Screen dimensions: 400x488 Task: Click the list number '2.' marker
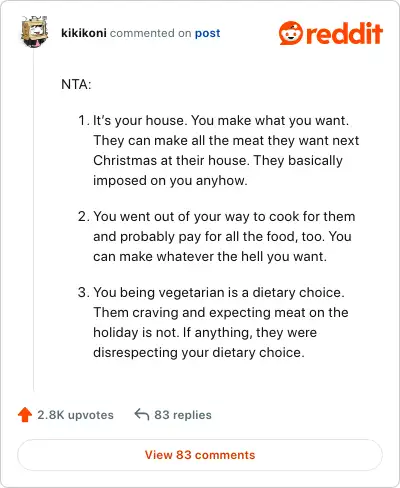(83, 216)
